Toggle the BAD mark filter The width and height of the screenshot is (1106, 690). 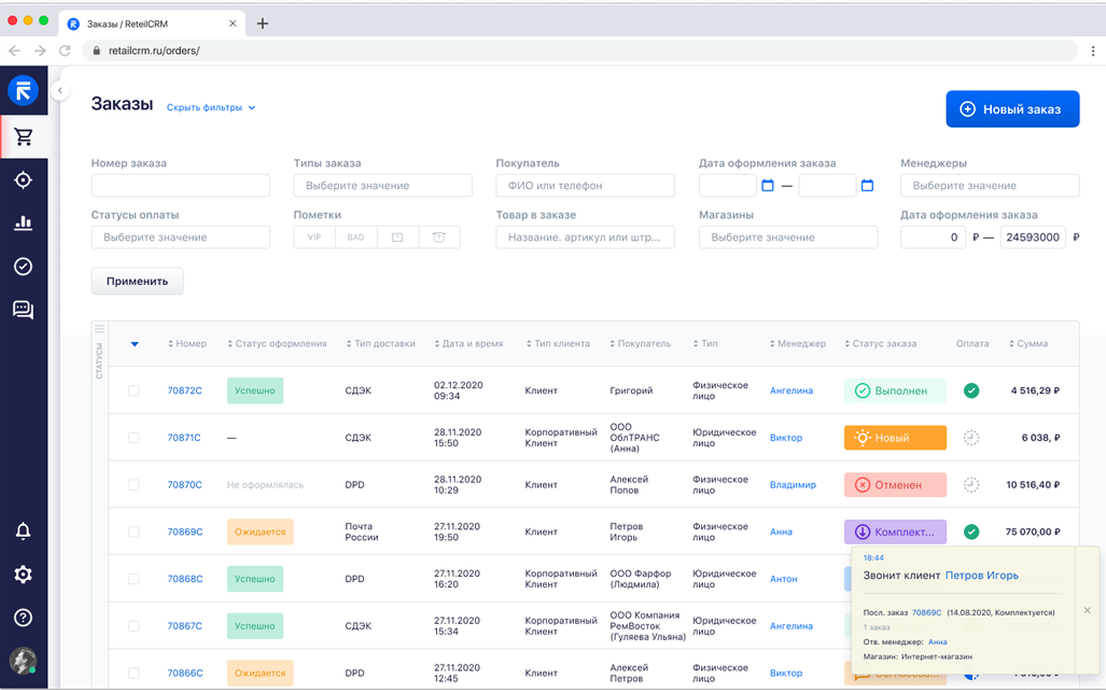click(x=356, y=237)
